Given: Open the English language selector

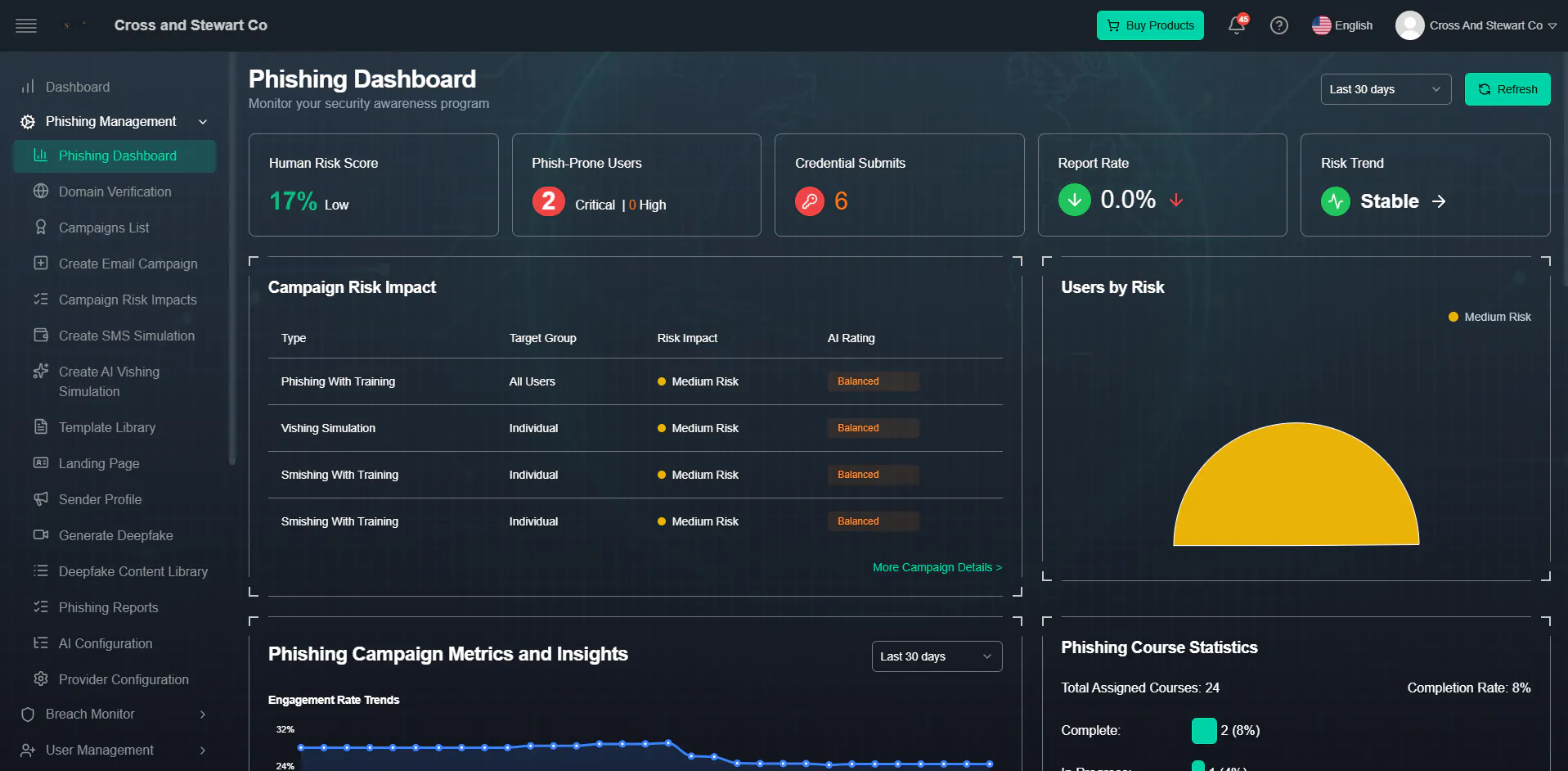Looking at the screenshot, I should (1342, 25).
